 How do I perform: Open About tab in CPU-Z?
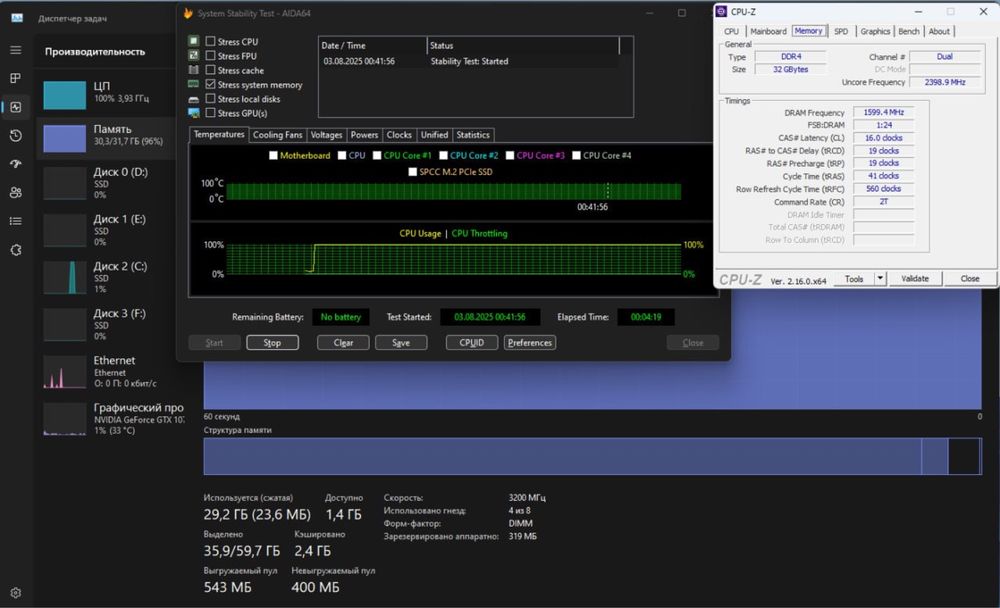click(x=939, y=31)
